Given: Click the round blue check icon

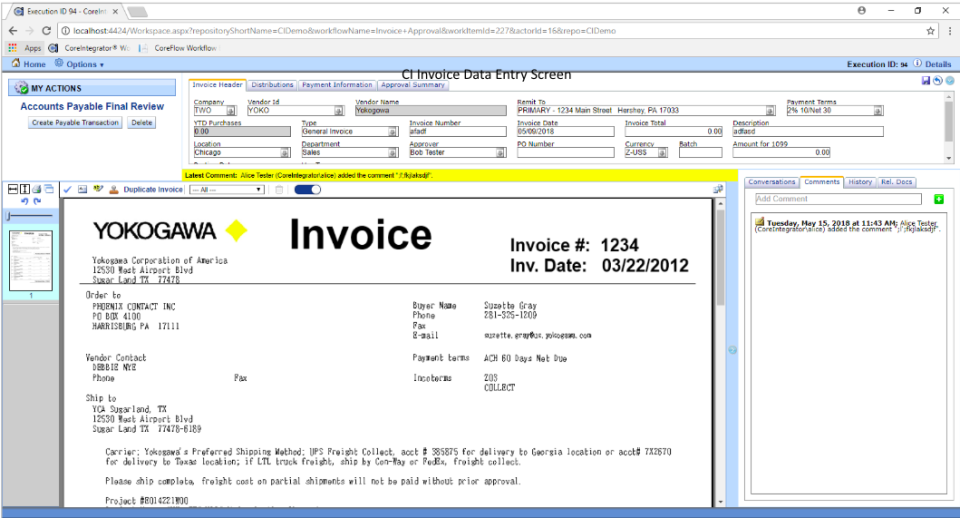Looking at the screenshot, I should (x=950, y=81).
